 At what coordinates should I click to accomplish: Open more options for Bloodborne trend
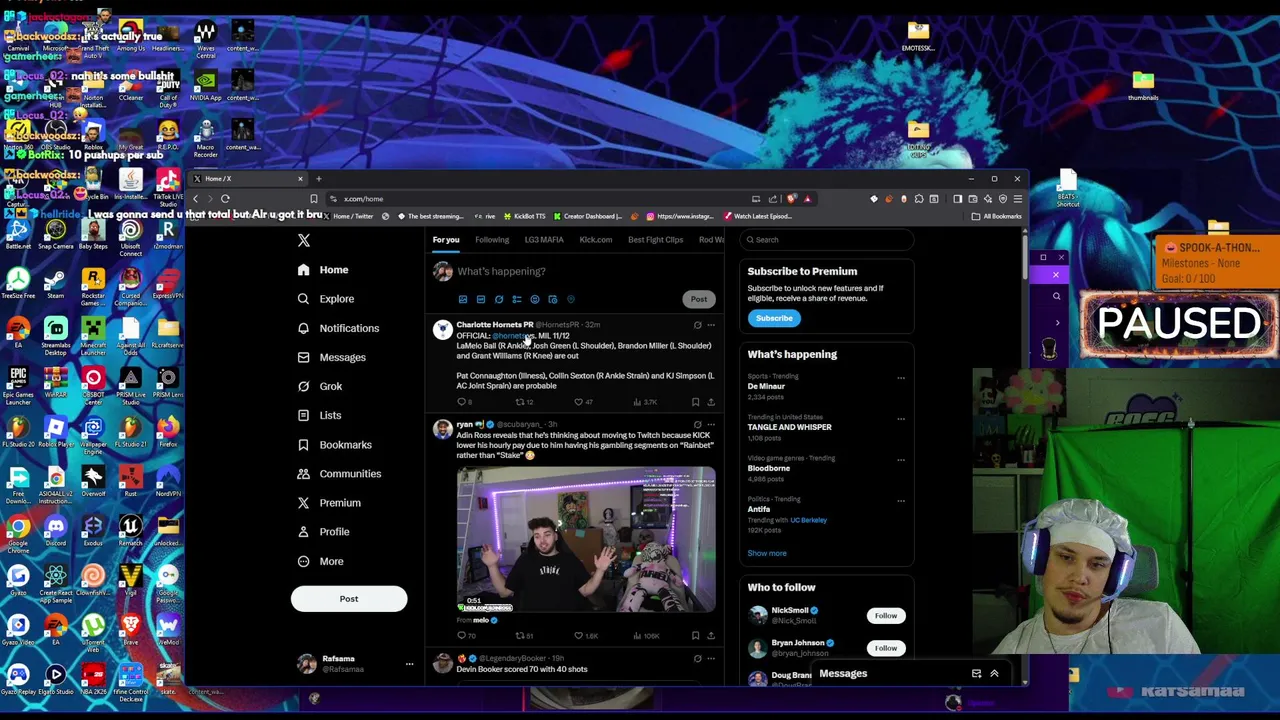click(901, 460)
